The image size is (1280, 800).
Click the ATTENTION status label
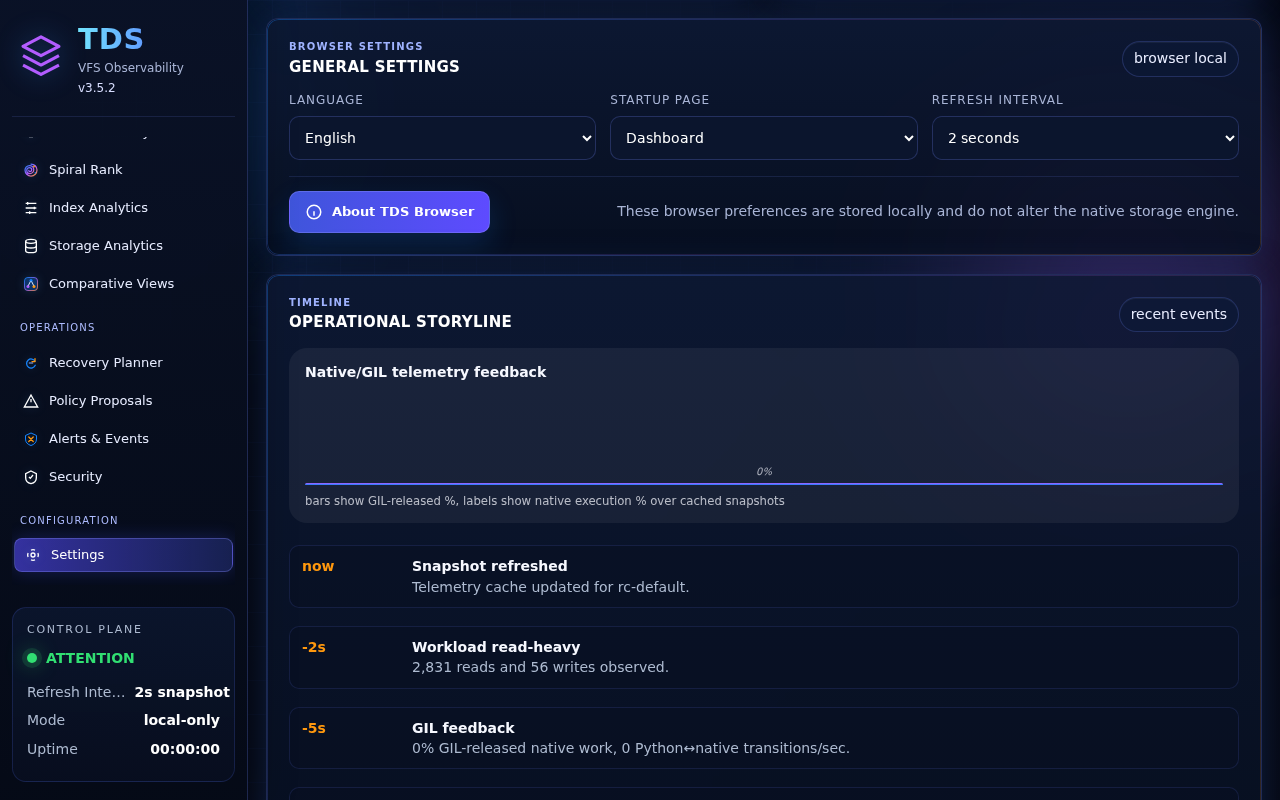90,658
